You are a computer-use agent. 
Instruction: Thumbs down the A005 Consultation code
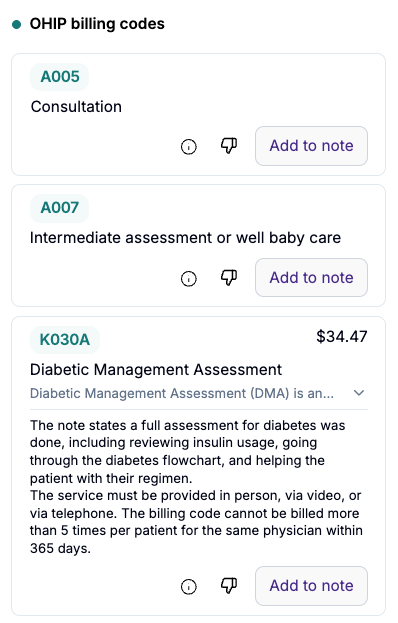(229, 146)
